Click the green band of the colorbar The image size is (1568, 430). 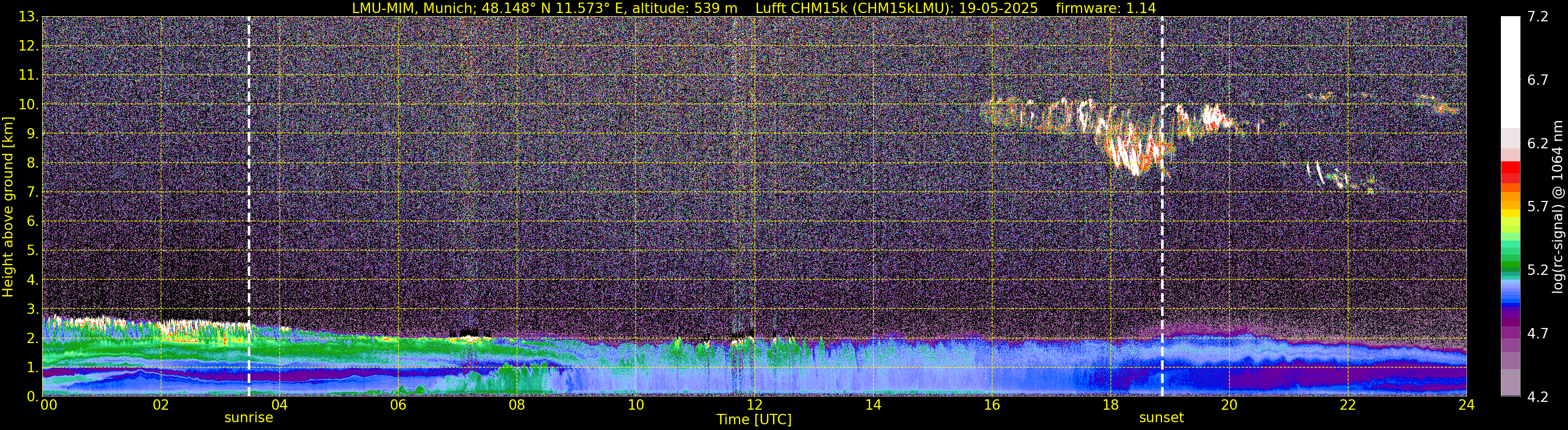pyautogui.click(x=1511, y=265)
